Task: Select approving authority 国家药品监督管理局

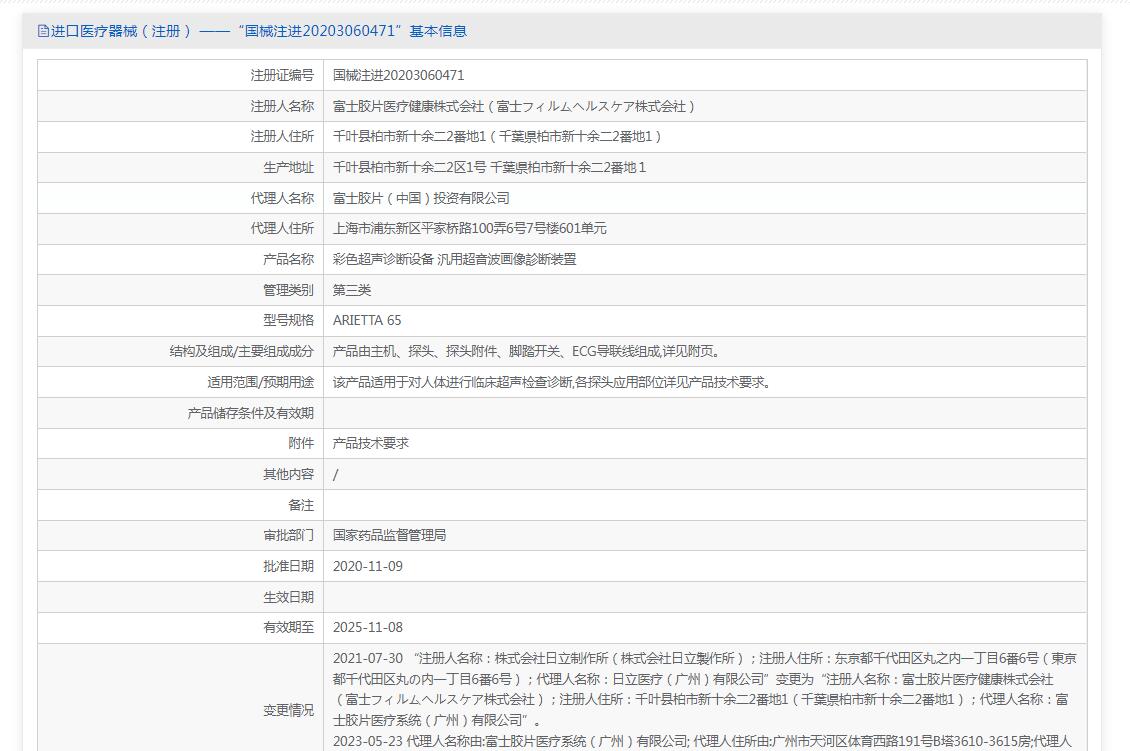Action: pyautogui.click(x=389, y=536)
